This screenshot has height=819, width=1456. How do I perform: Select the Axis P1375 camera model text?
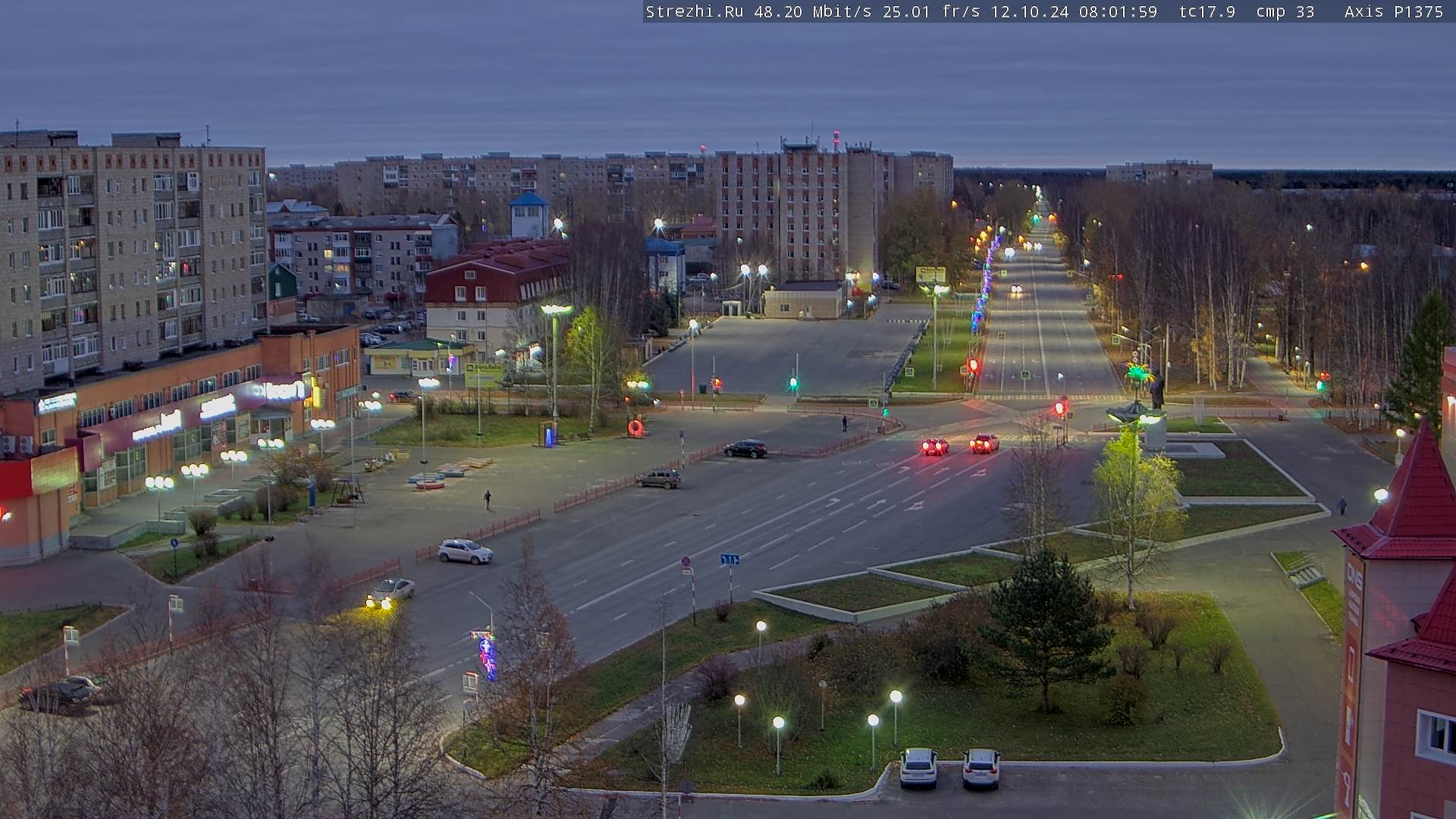coord(1393,11)
